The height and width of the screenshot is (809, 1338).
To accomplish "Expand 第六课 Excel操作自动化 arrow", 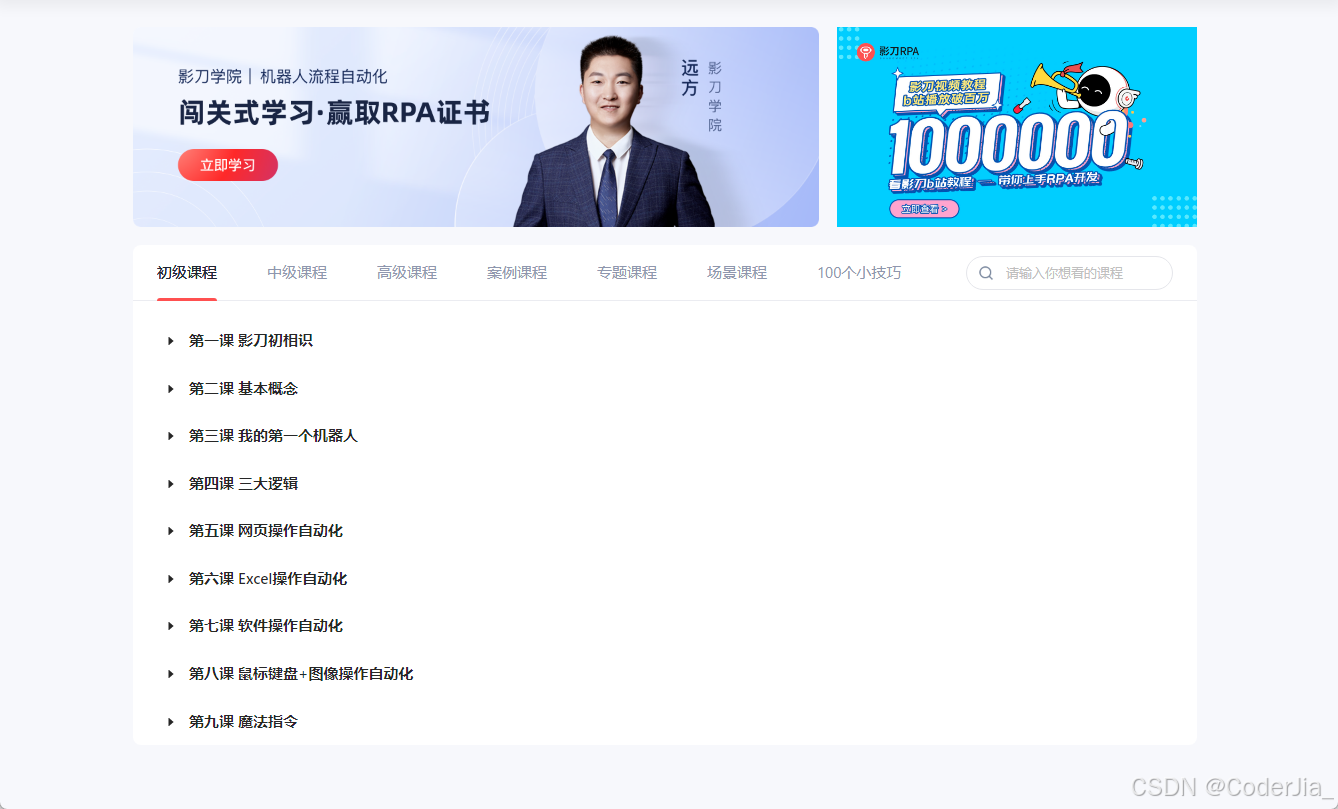I will tap(171, 579).
